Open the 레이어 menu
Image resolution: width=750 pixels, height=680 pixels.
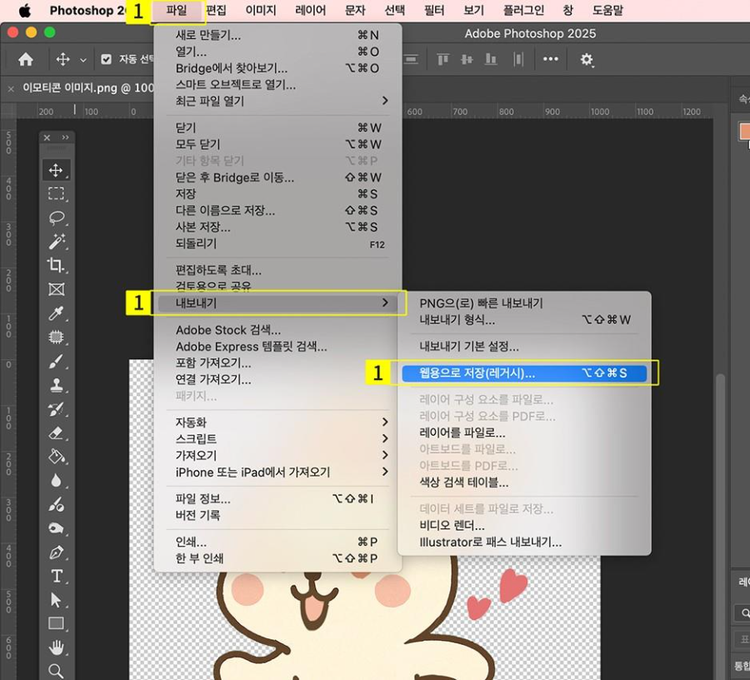(310, 11)
